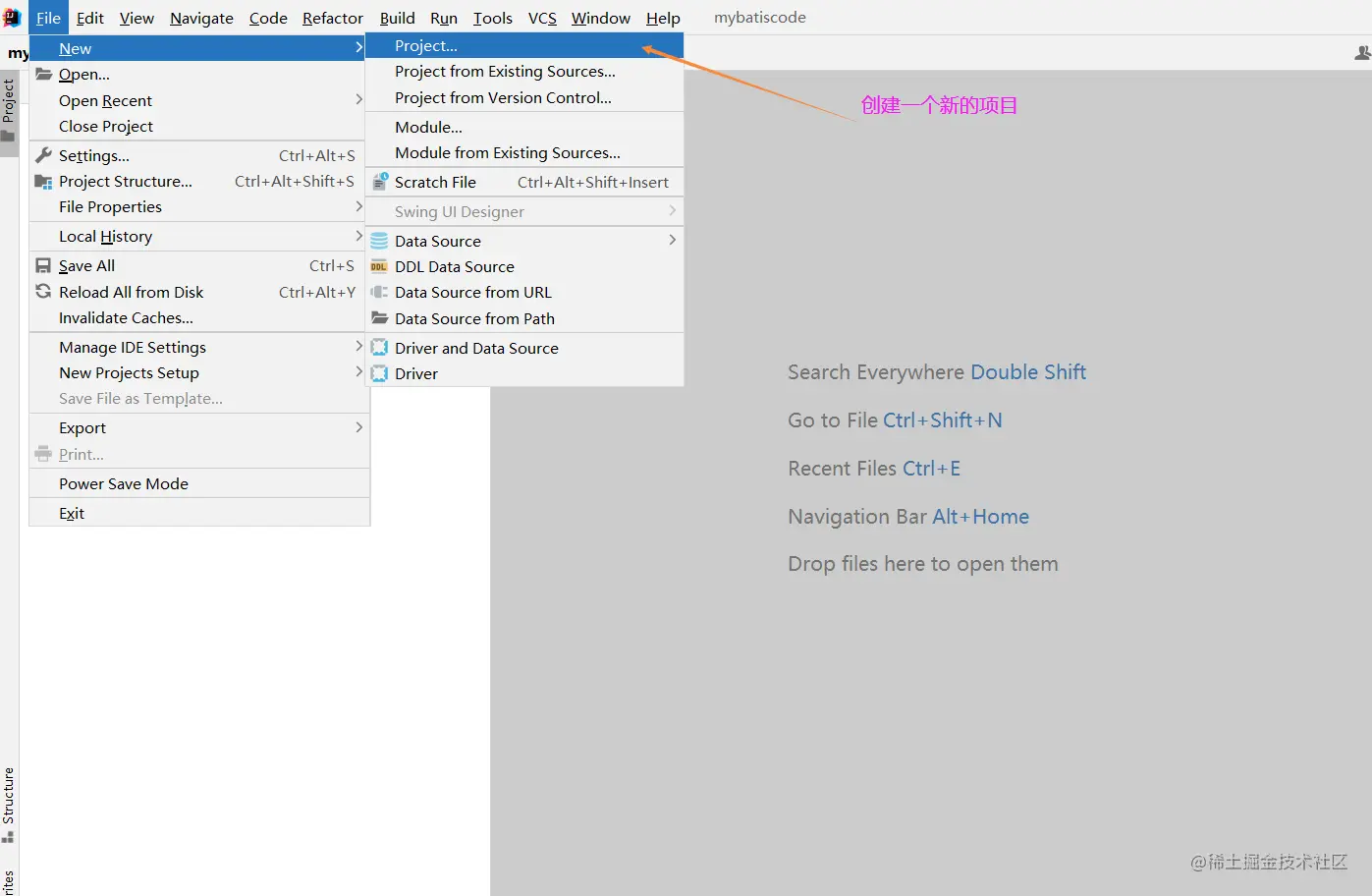Choose Exit from the File menu
The width and height of the screenshot is (1372, 896).
click(x=199, y=513)
